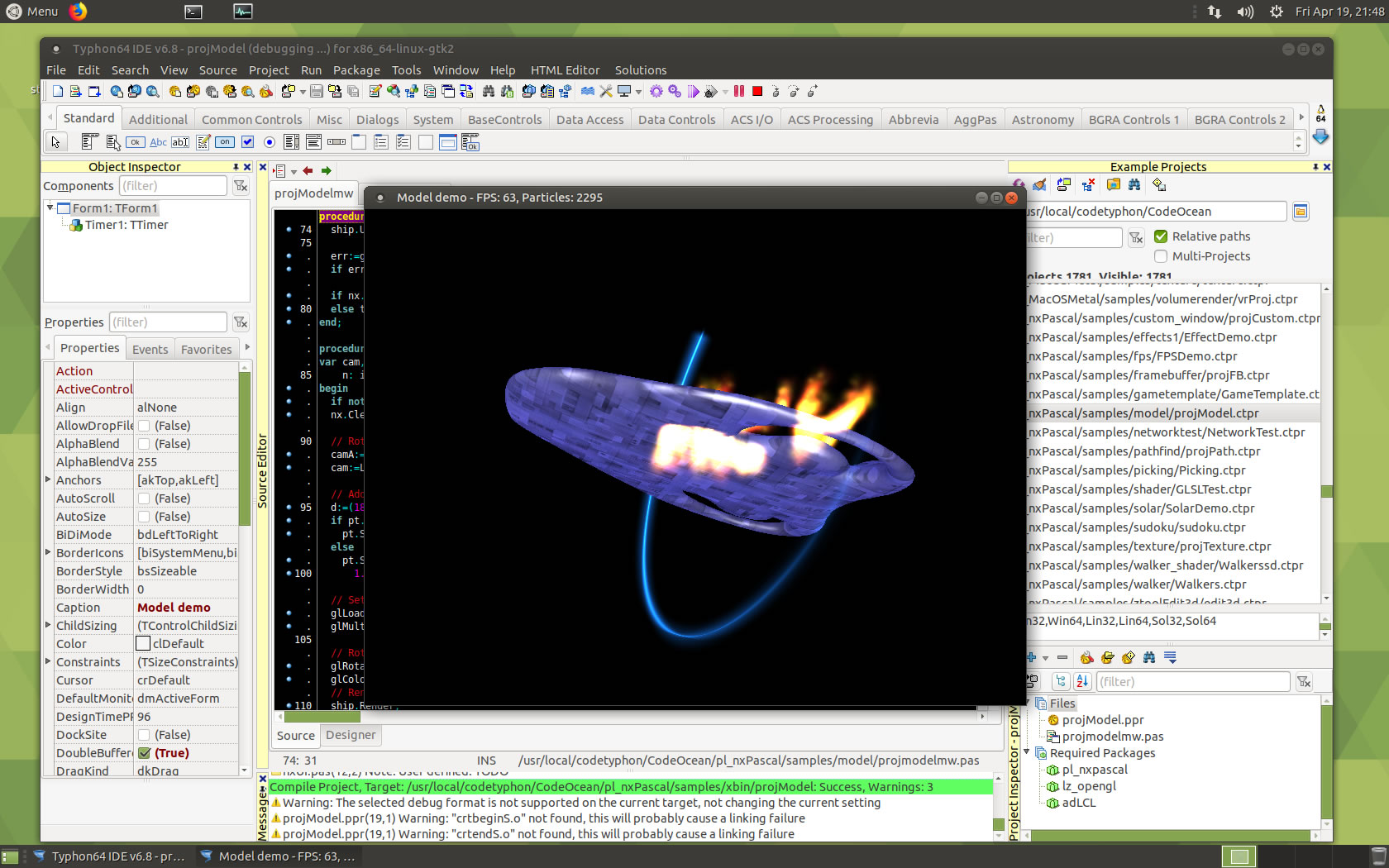The image size is (1389, 868).
Task: Click the browse folder icon beside CodeOcean path
Action: click(x=1301, y=212)
